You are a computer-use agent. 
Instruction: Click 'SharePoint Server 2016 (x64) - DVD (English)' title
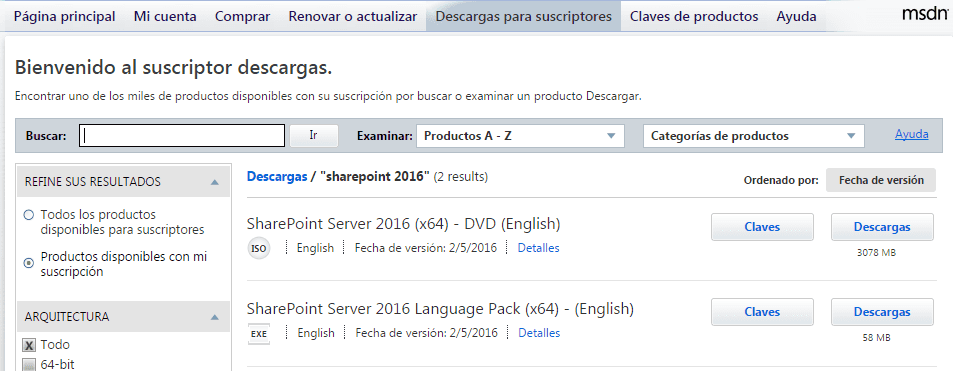404,224
